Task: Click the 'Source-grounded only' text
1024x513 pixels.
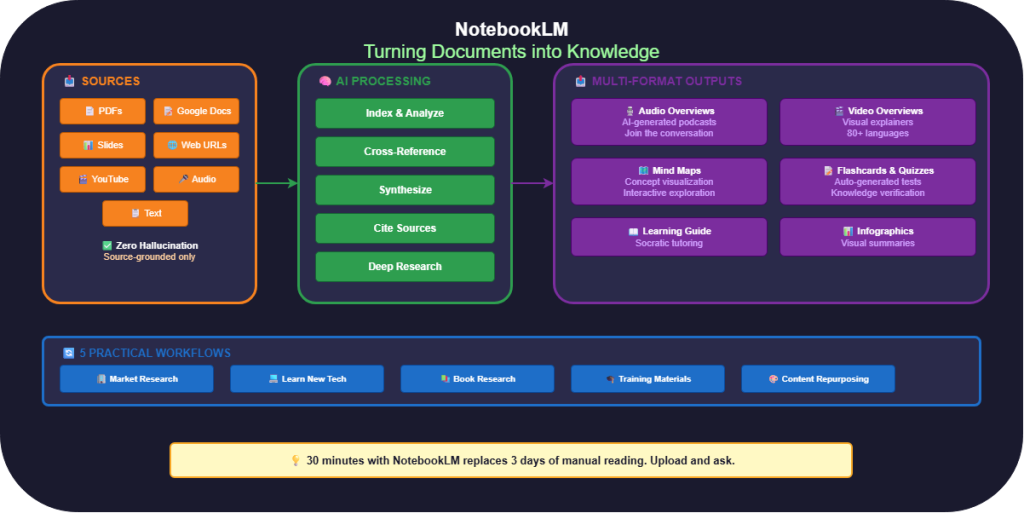Action: click(150, 257)
